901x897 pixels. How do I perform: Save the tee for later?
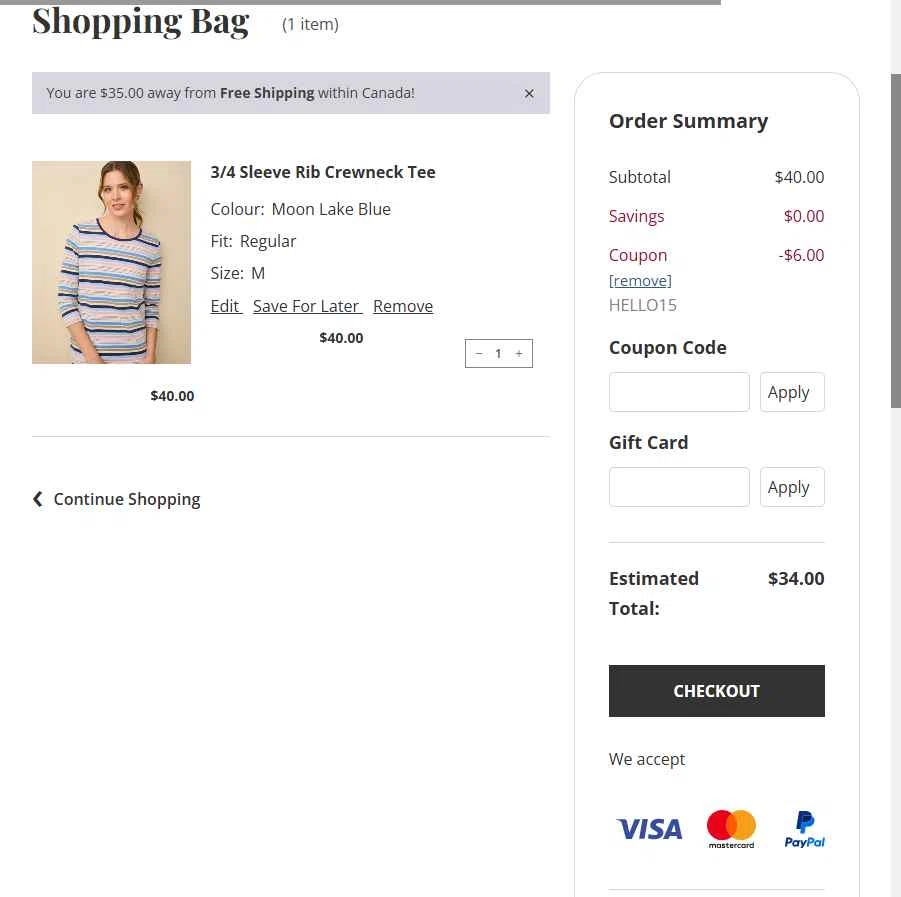[x=306, y=306]
